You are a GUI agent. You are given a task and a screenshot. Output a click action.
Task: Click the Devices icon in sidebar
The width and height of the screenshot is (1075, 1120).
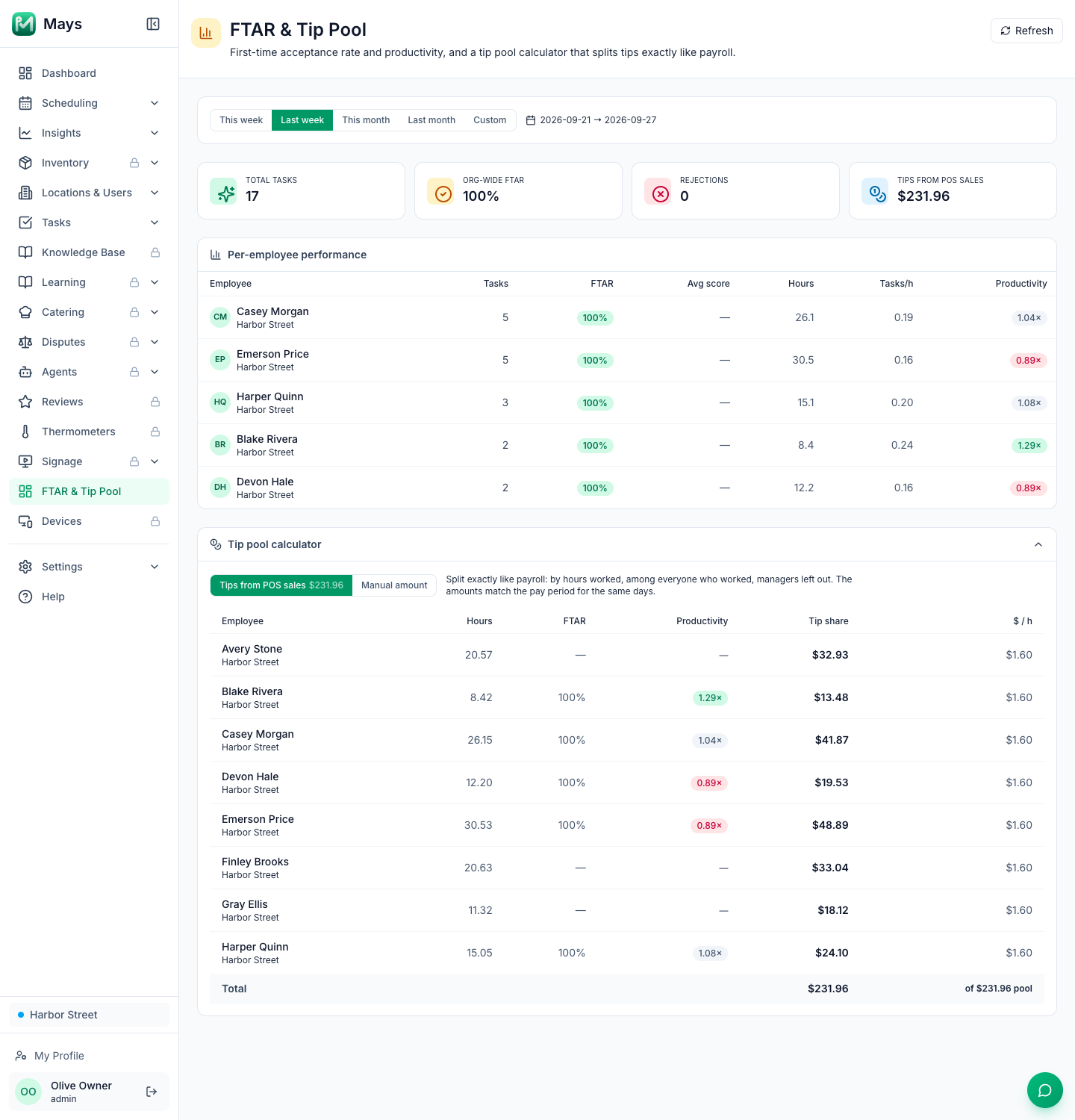(x=25, y=521)
